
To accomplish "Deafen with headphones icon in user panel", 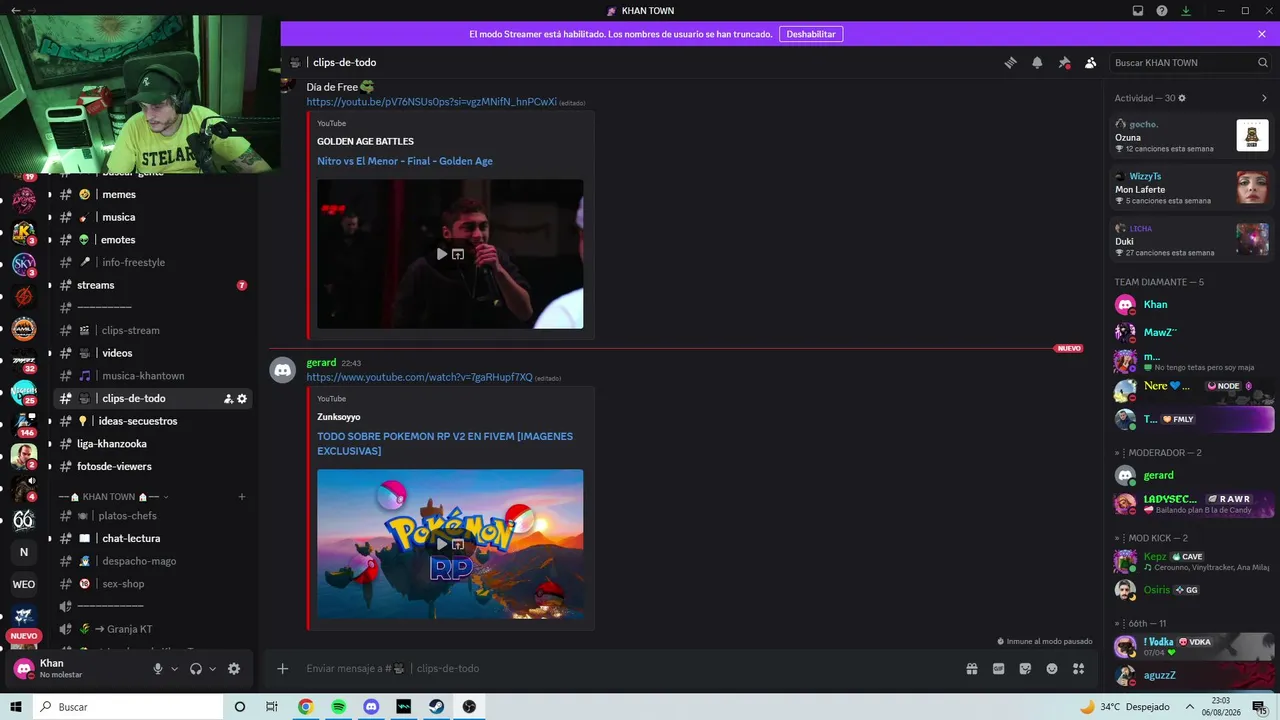I will 196,669.
